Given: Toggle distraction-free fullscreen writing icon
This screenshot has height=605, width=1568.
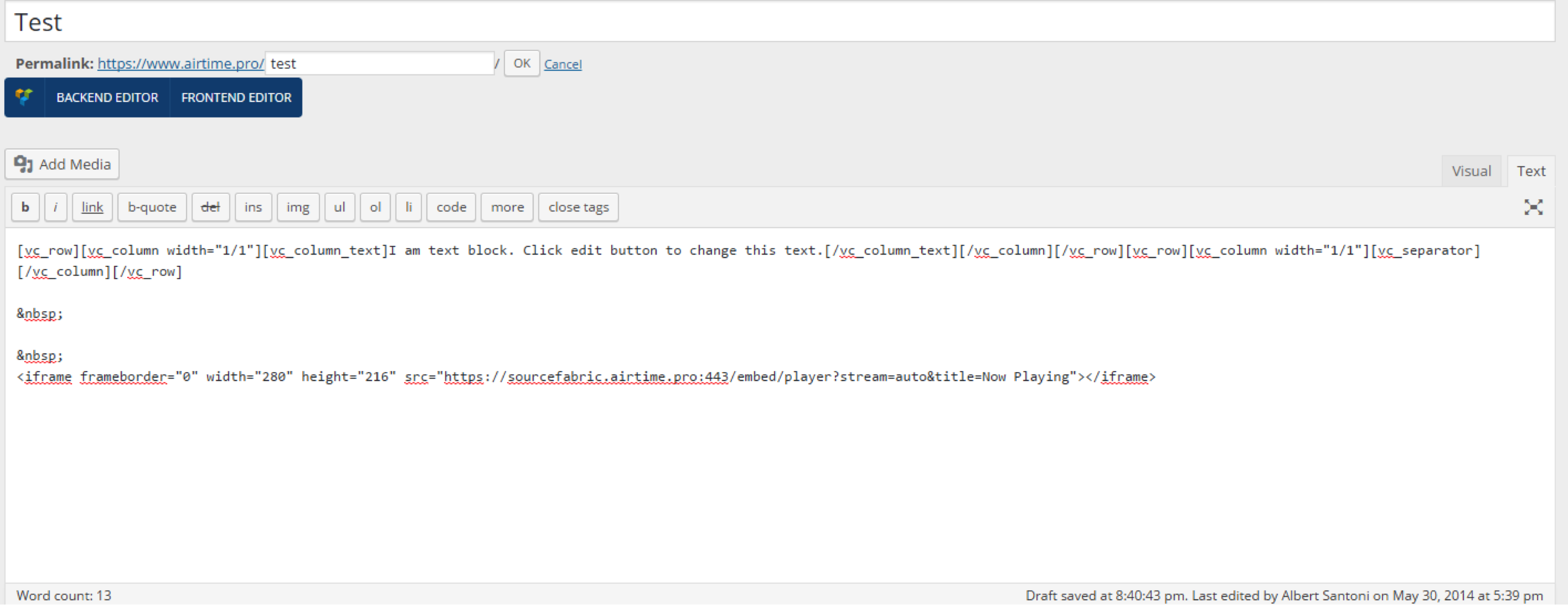Looking at the screenshot, I should pyautogui.click(x=1533, y=207).
